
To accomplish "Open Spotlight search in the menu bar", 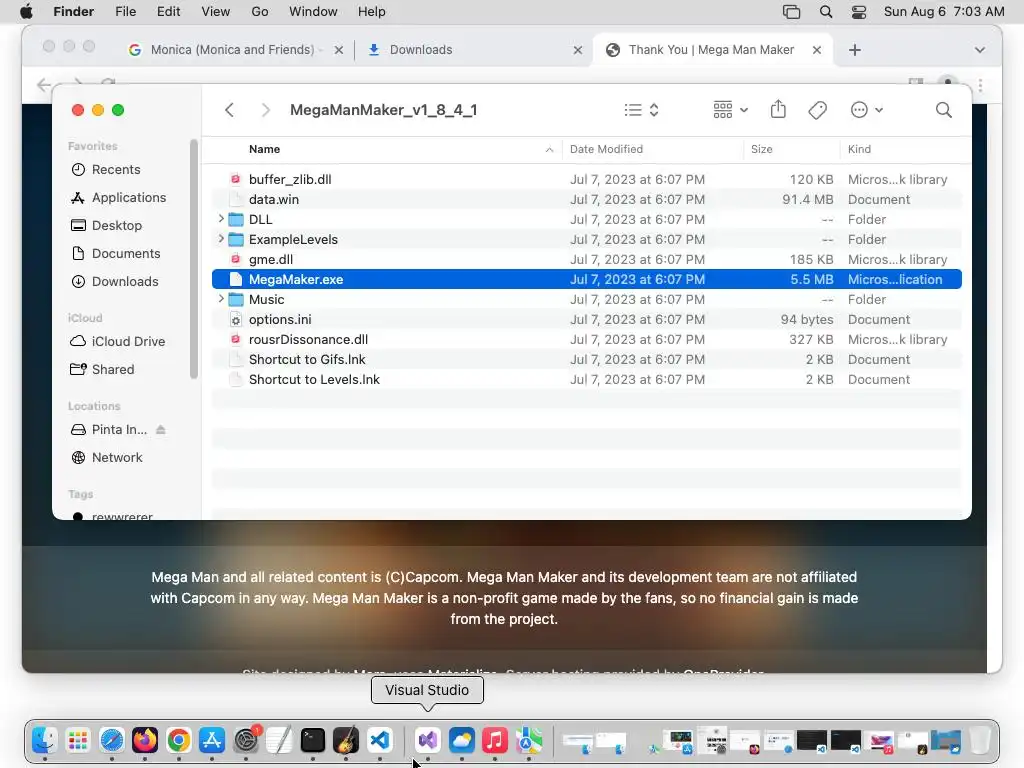I will (x=825, y=12).
